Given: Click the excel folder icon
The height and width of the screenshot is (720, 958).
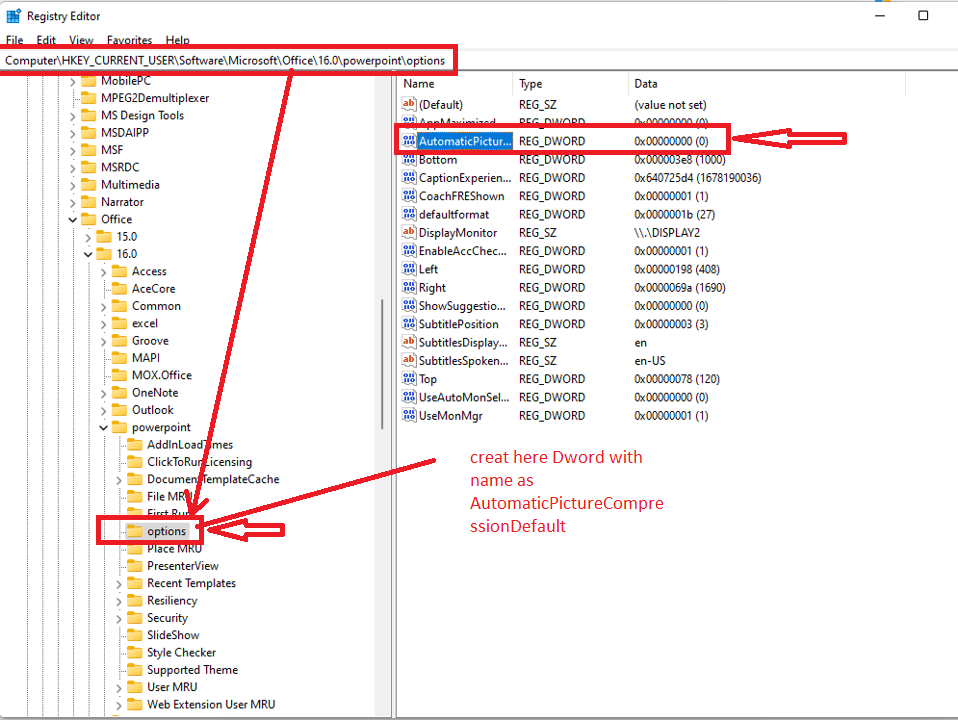Looking at the screenshot, I should tap(120, 323).
